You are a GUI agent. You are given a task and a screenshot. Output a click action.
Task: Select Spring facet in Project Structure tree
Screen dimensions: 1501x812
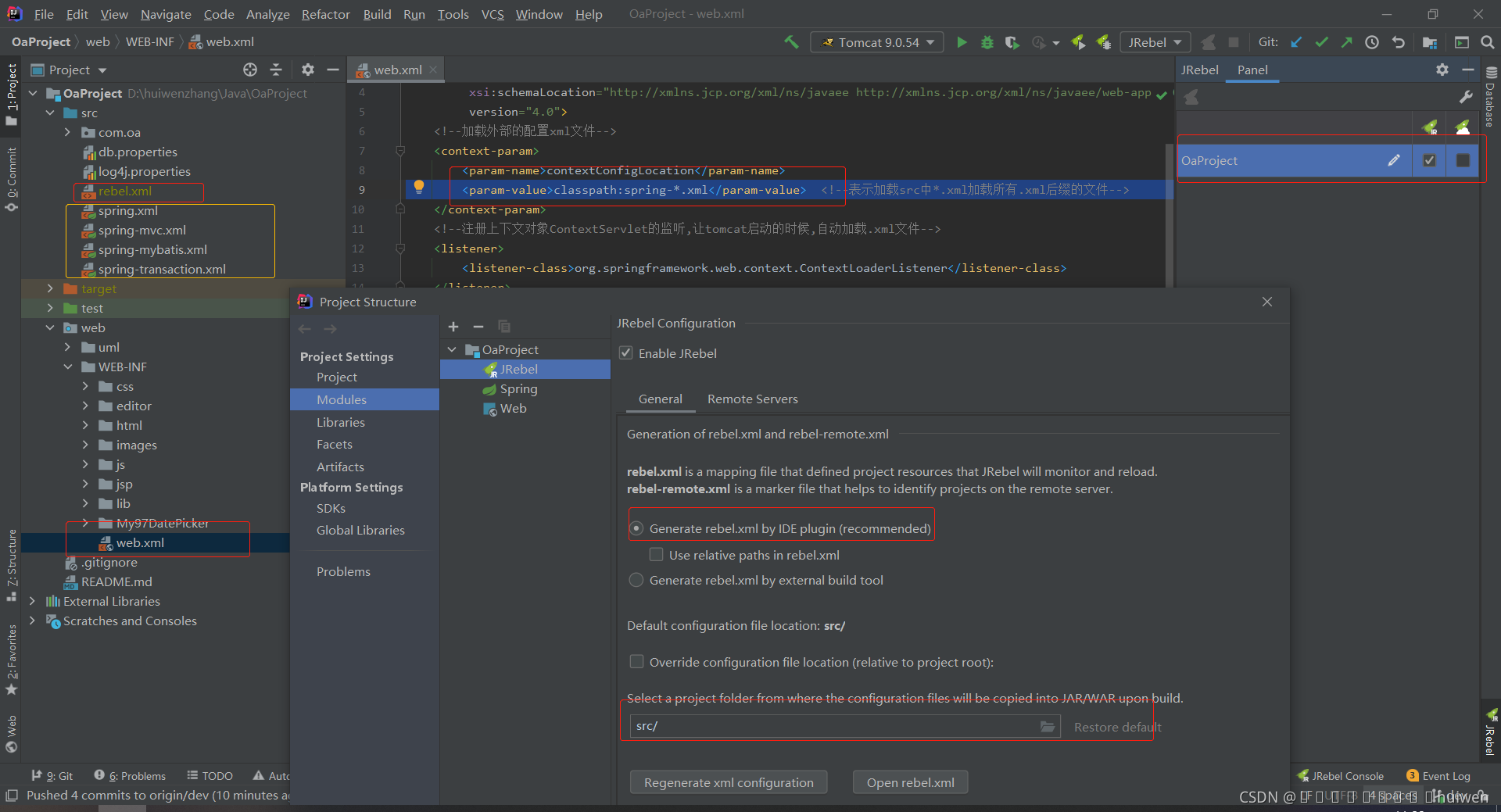coord(518,388)
